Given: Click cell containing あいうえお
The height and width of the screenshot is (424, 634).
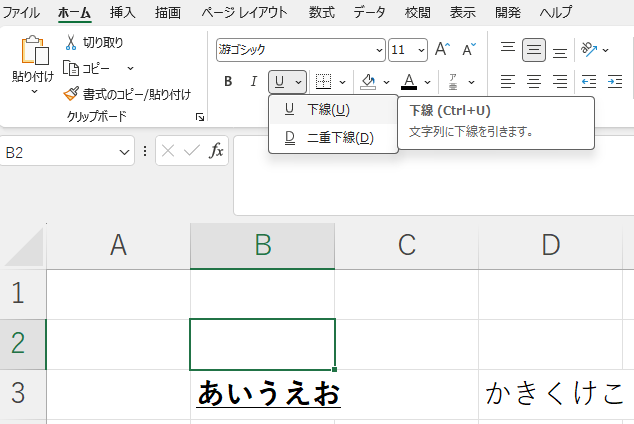Looking at the screenshot, I should 262,394.
